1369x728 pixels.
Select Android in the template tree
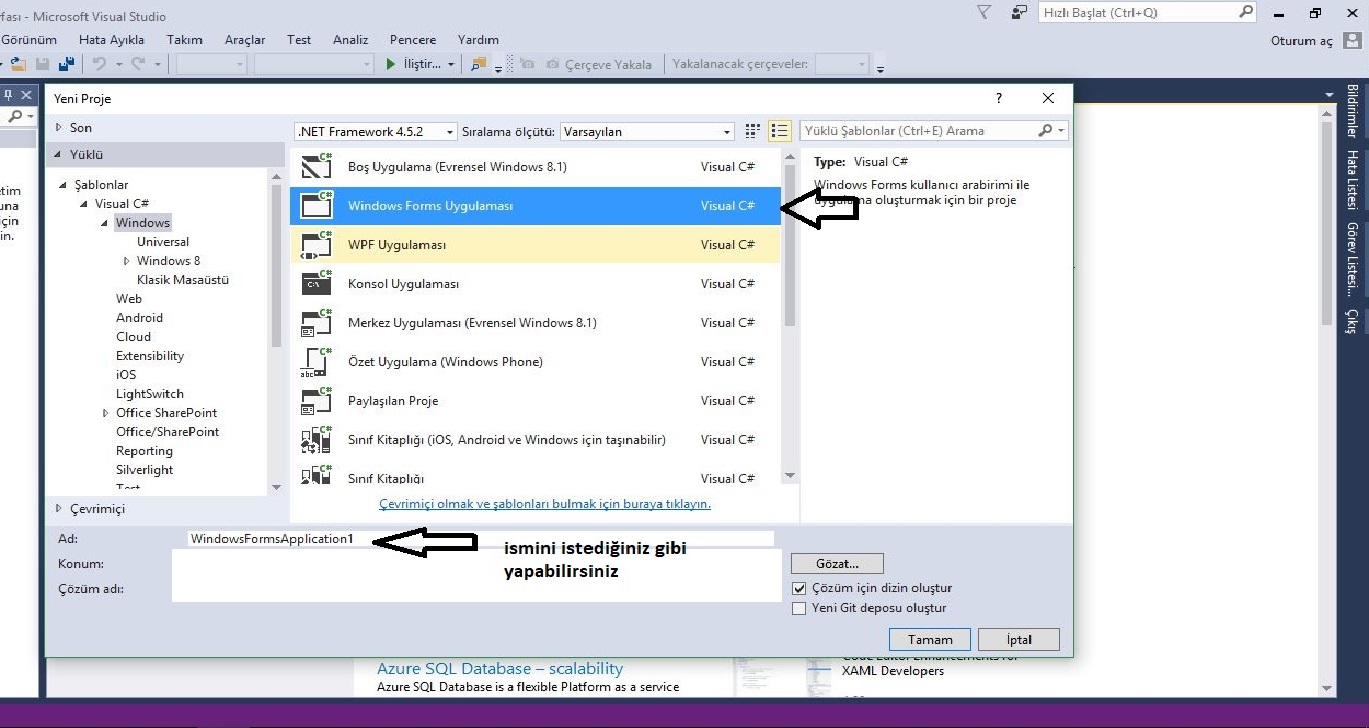139,318
